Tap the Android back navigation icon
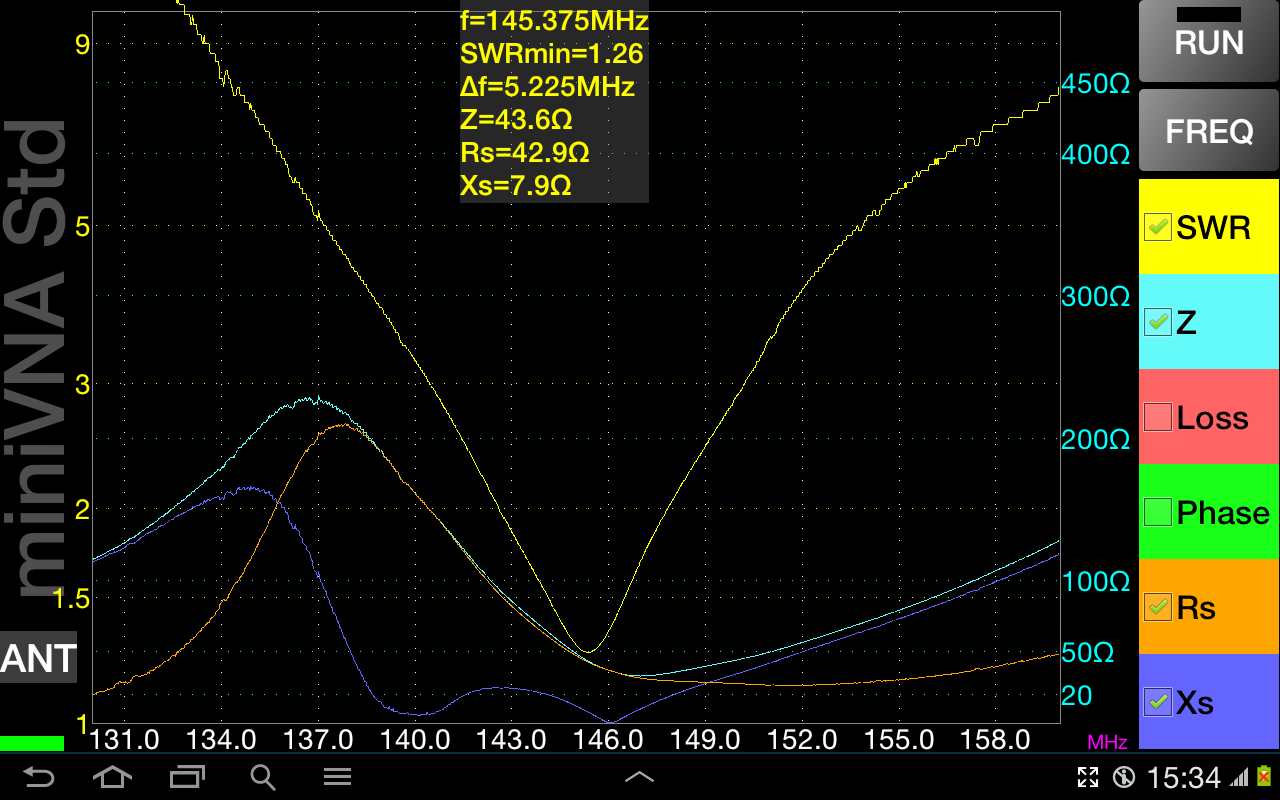Image resolution: width=1280 pixels, height=800 pixels. point(38,777)
